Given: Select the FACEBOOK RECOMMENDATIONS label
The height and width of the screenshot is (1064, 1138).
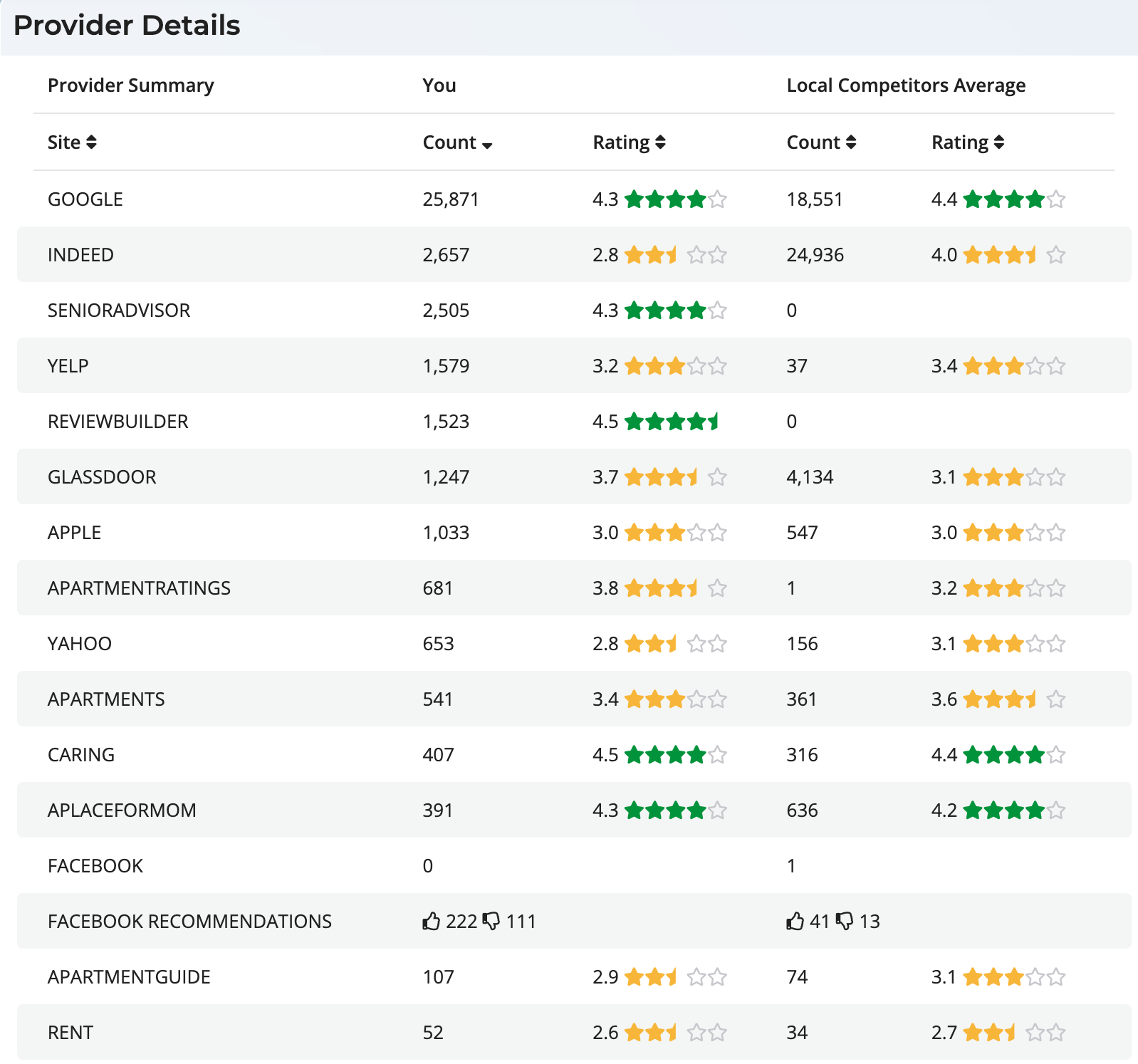Looking at the screenshot, I should 190,922.
